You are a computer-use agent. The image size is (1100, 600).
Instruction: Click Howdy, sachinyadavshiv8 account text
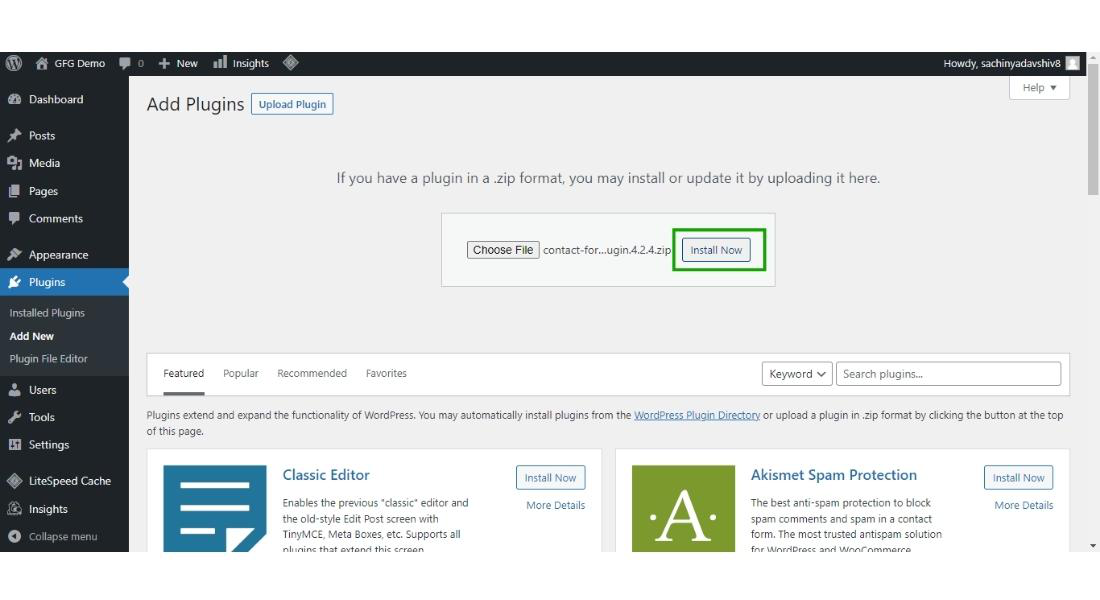[x=1002, y=63]
